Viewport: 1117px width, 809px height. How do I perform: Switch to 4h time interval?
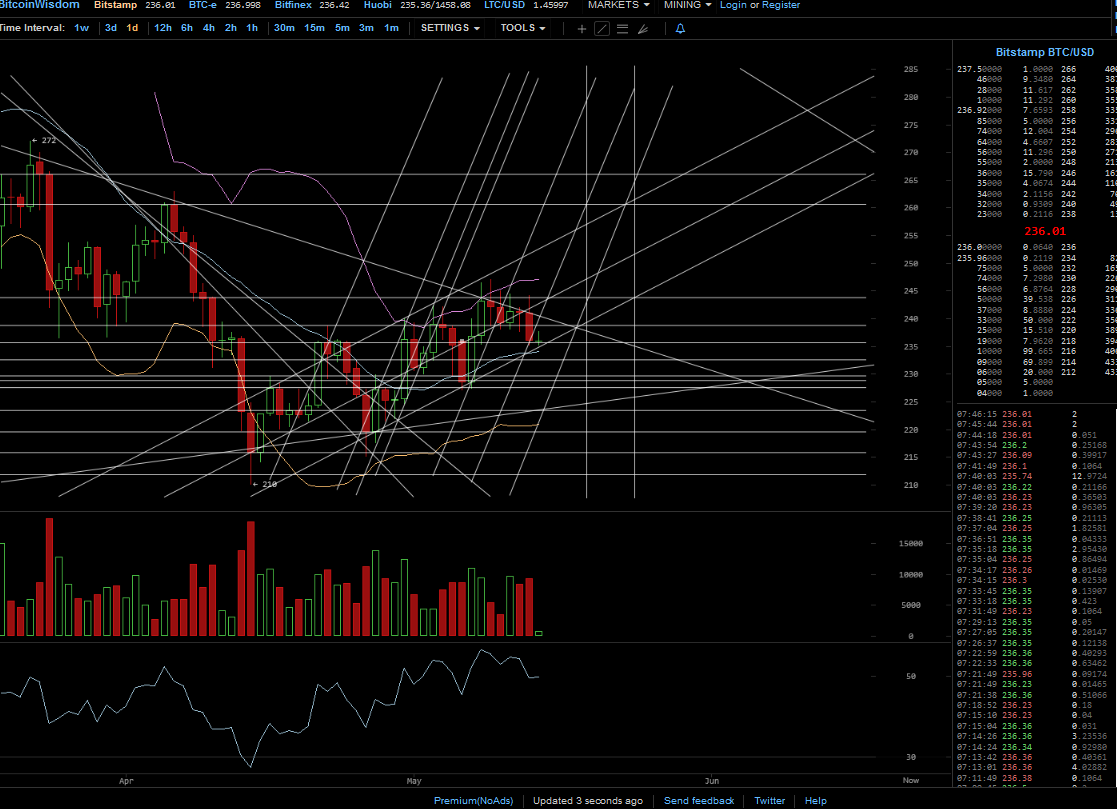tap(209, 28)
